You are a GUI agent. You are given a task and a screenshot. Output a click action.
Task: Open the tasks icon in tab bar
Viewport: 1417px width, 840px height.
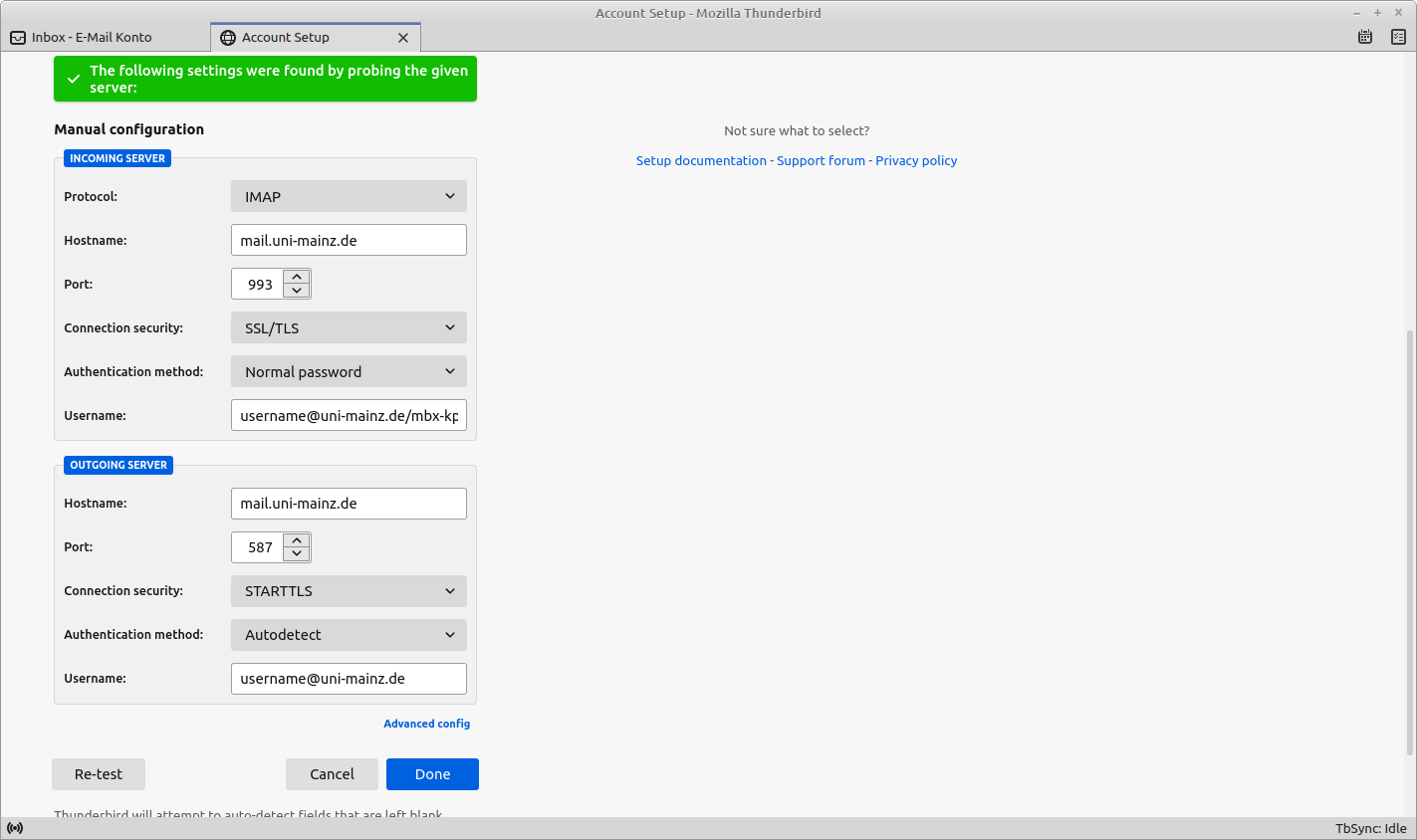(1398, 37)
